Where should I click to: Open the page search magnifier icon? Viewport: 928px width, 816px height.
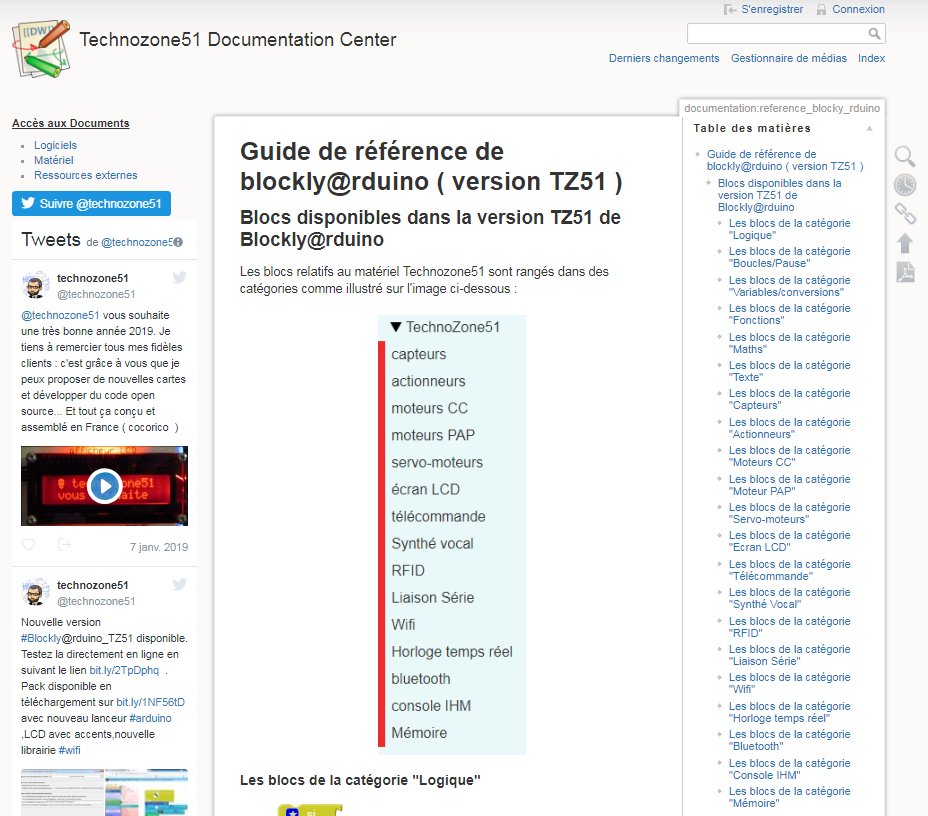(905, 157)
